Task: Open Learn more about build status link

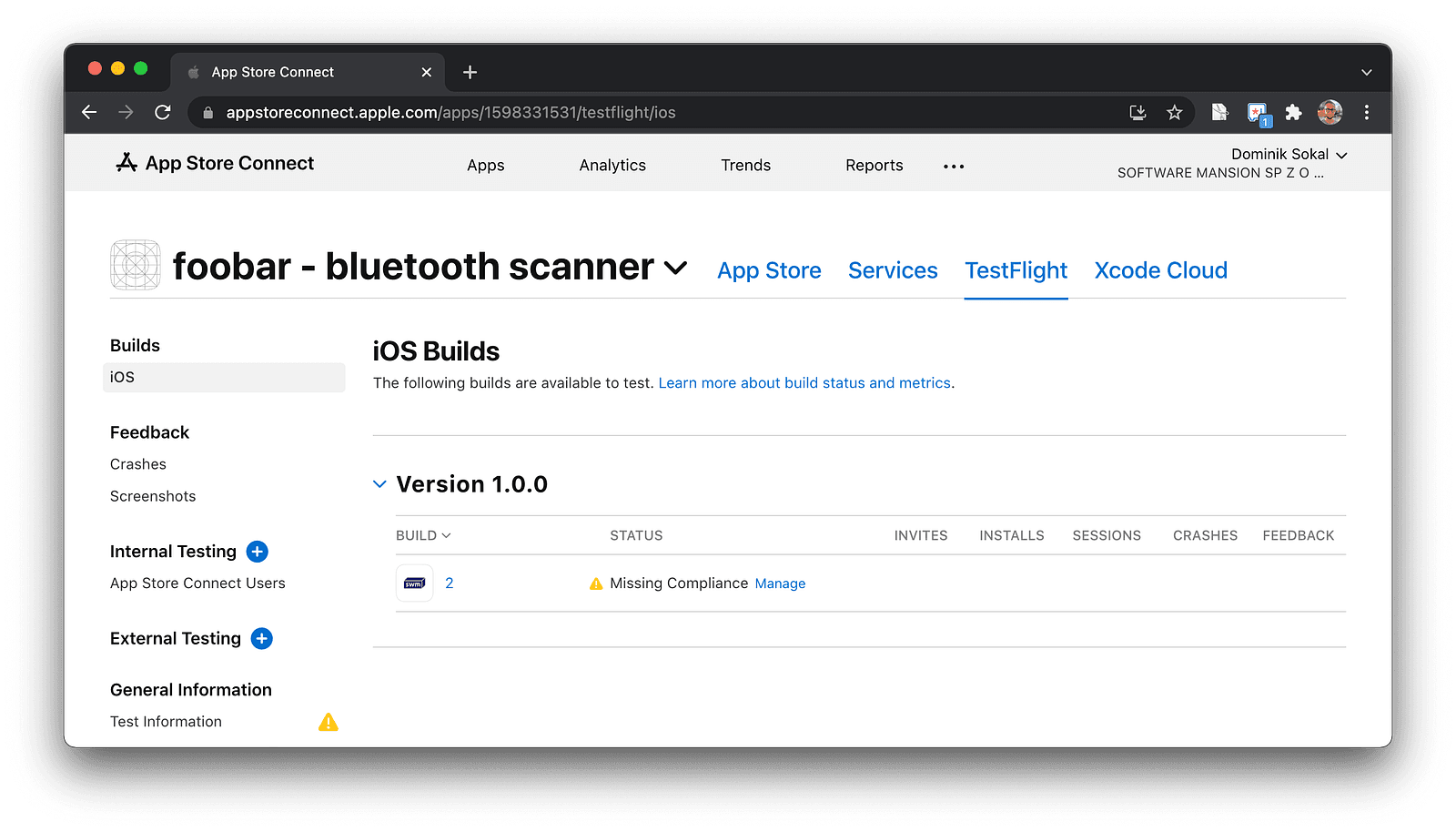Action: pyautogui.click(x=804, y=383)
